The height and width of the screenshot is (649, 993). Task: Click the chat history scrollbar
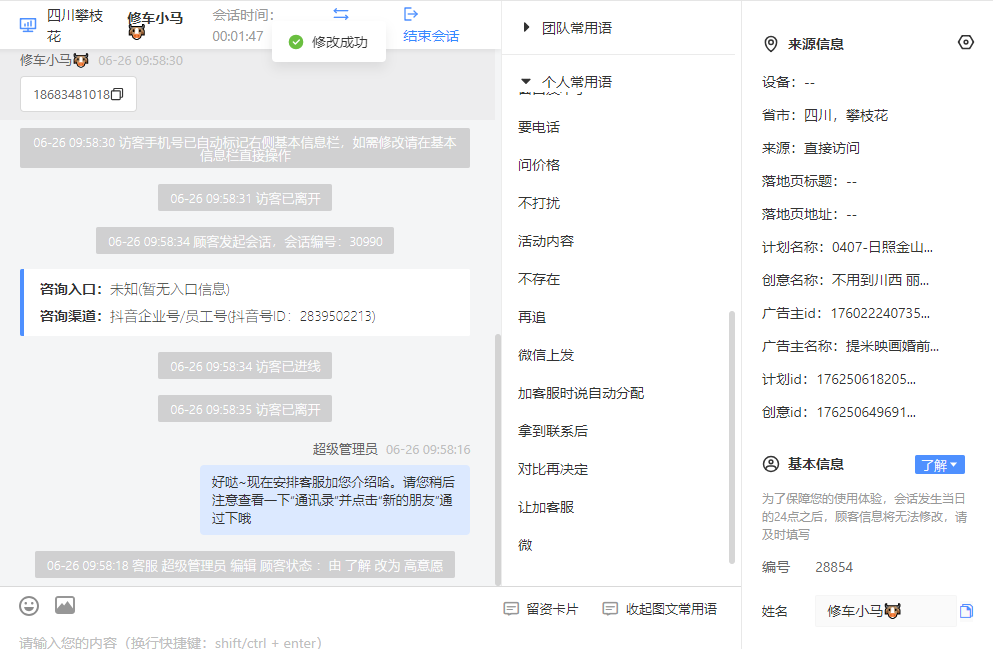[x=498, y=459]
